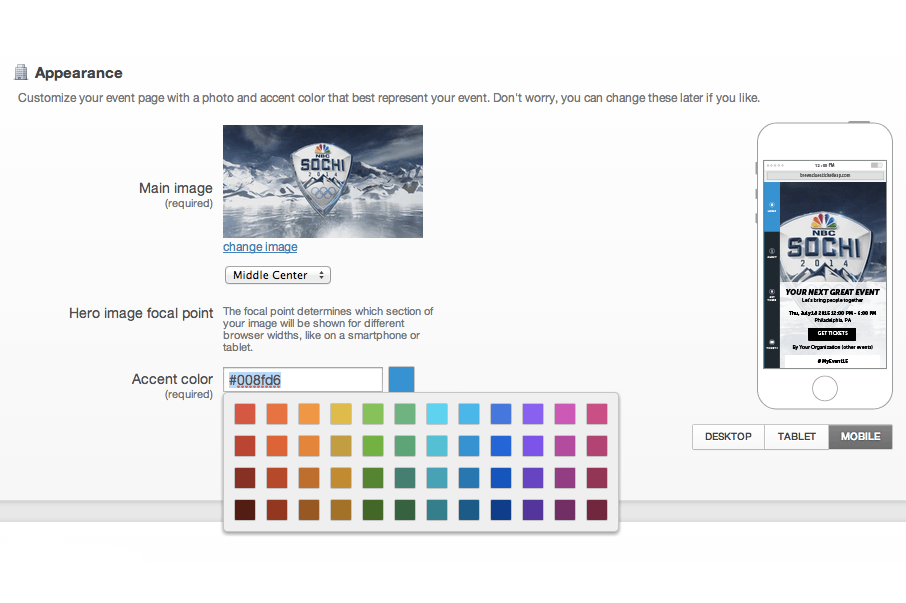Pick the darkest brown-orange swatch
Screen dimensions: 906x603
(x=309, y=510)
